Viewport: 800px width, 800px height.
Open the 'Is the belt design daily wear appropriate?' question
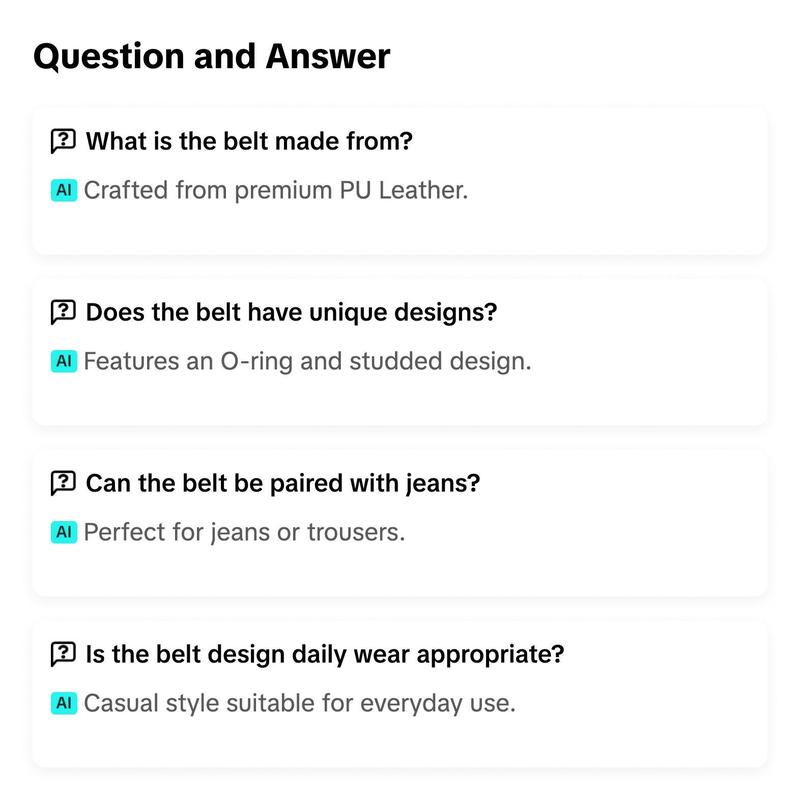[x=325, y=654]
